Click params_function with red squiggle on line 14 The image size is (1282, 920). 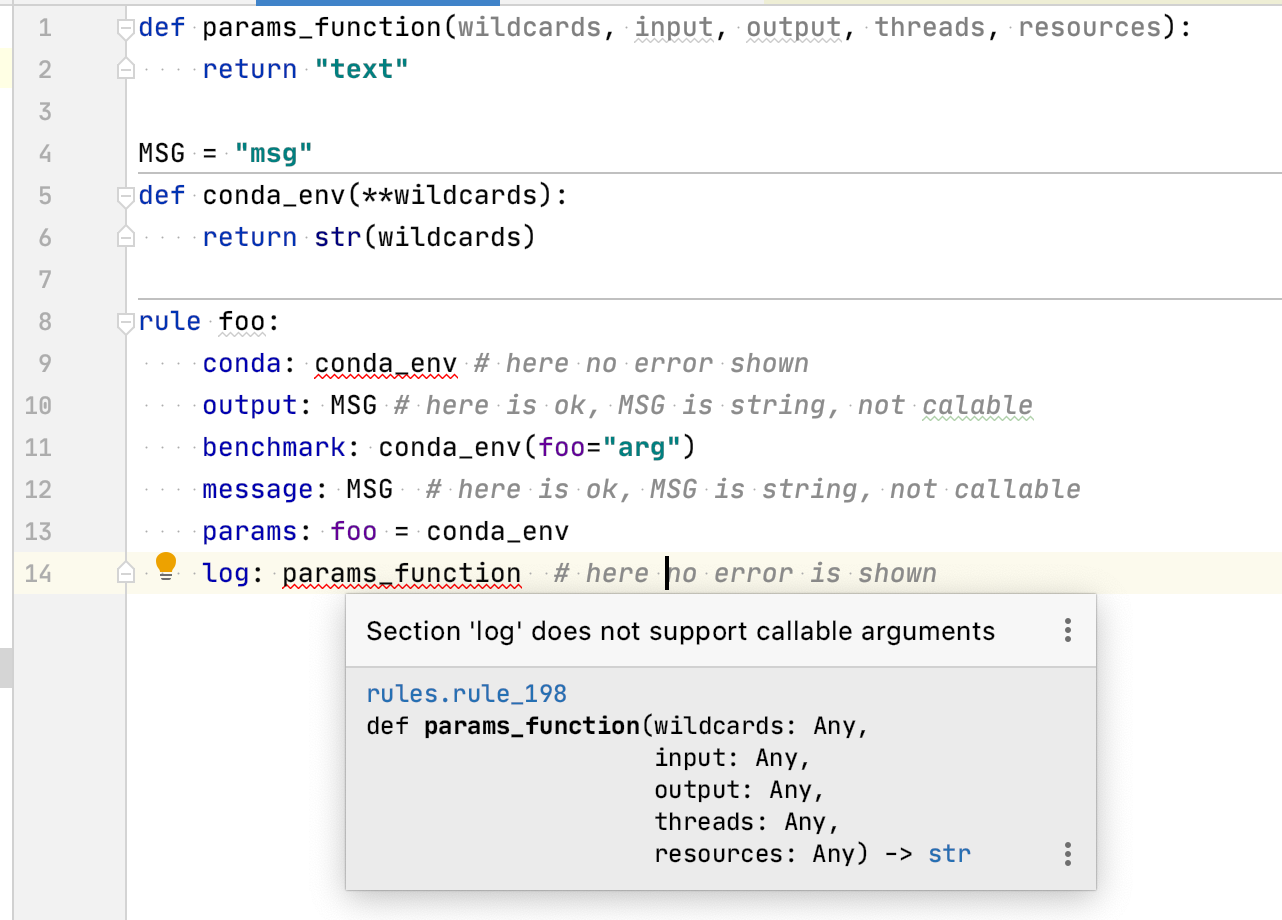click(x=400, y=573)
